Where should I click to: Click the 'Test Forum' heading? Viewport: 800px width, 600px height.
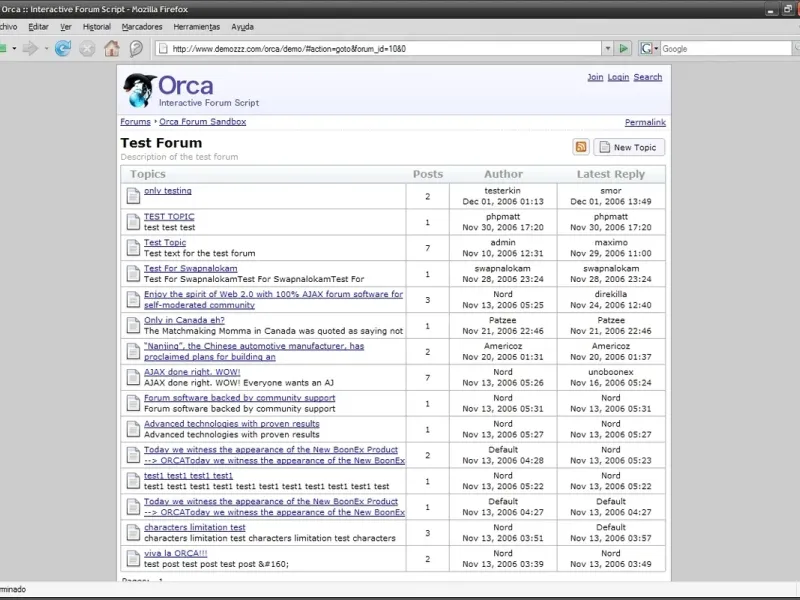(x=161, y=143)
